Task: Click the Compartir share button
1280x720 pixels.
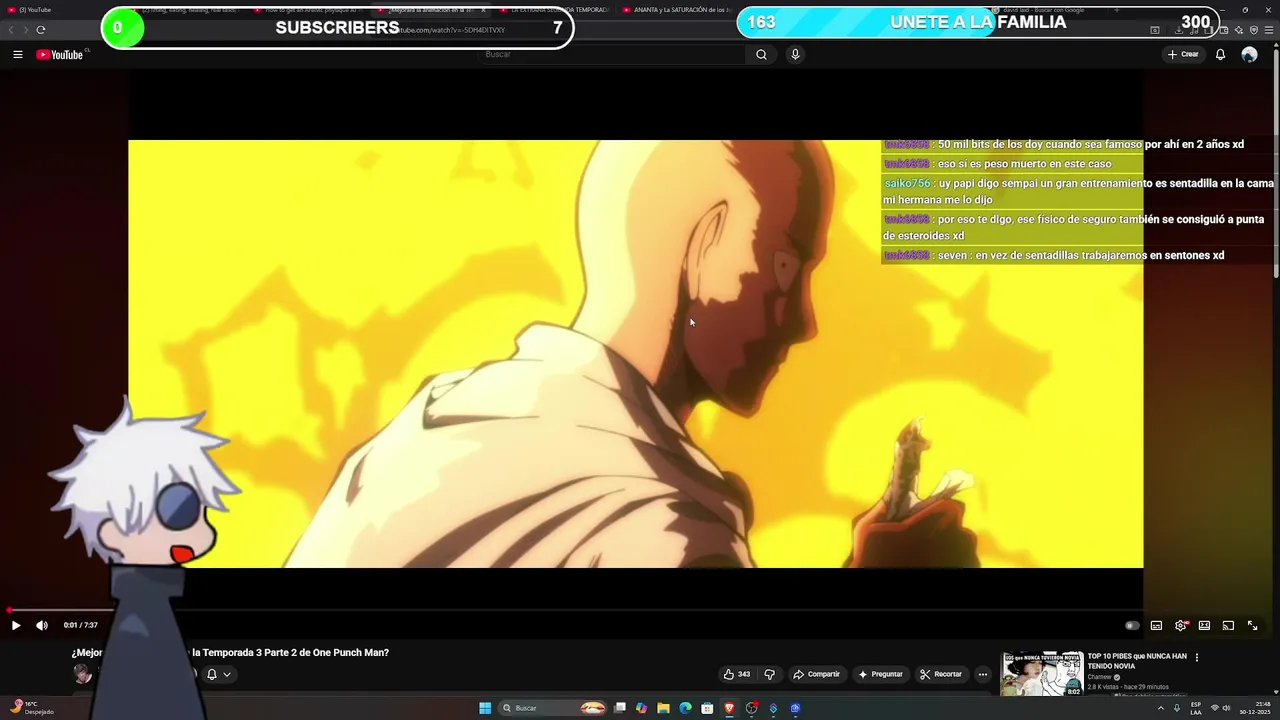Action: pyautogui.click(x=817, y=674)
